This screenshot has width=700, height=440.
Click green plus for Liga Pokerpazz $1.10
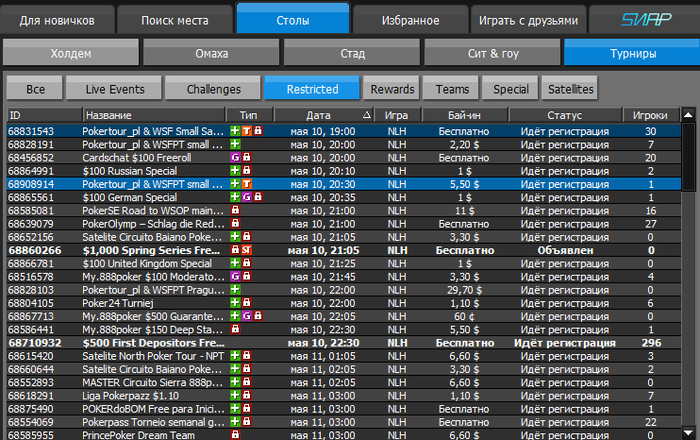(235, 395)
